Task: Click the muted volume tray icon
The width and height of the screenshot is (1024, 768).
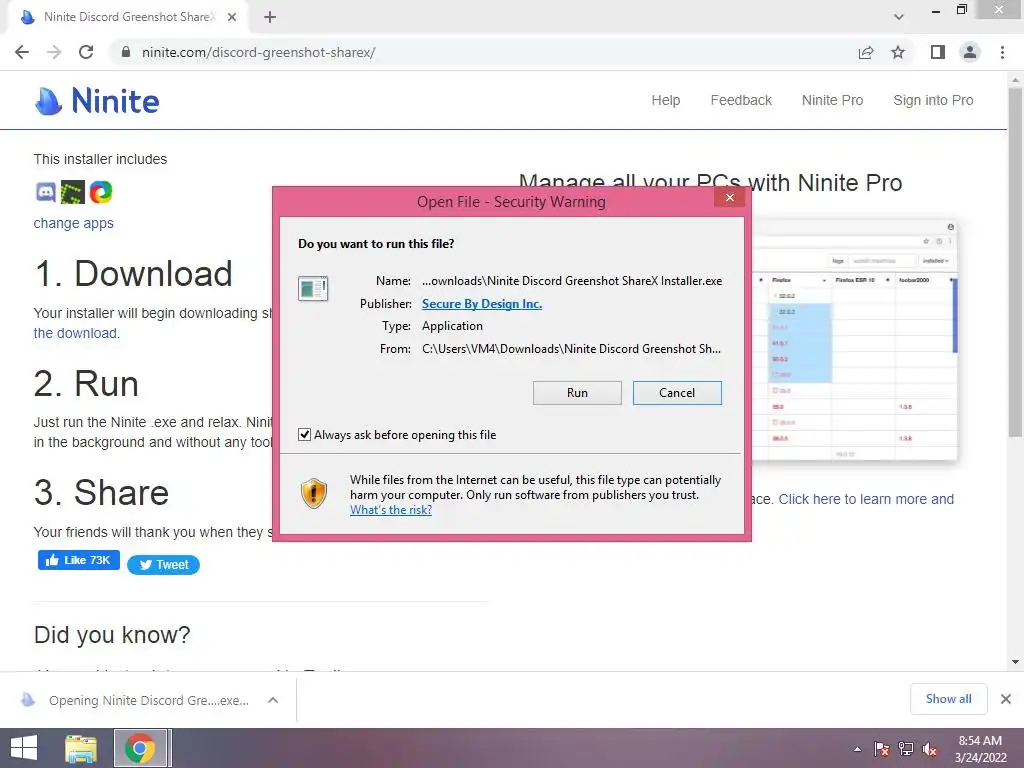Action: pos(930,749)
